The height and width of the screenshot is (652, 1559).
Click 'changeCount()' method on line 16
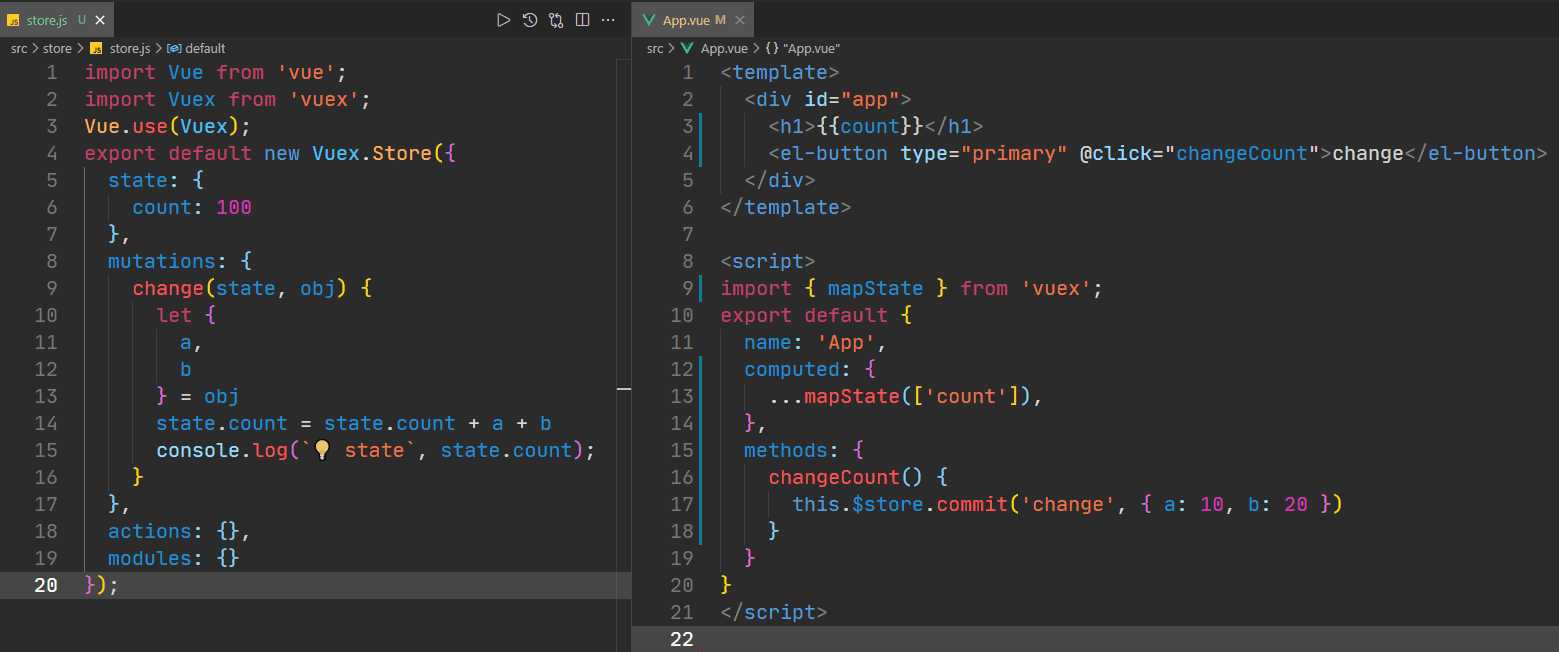[846, 477]
